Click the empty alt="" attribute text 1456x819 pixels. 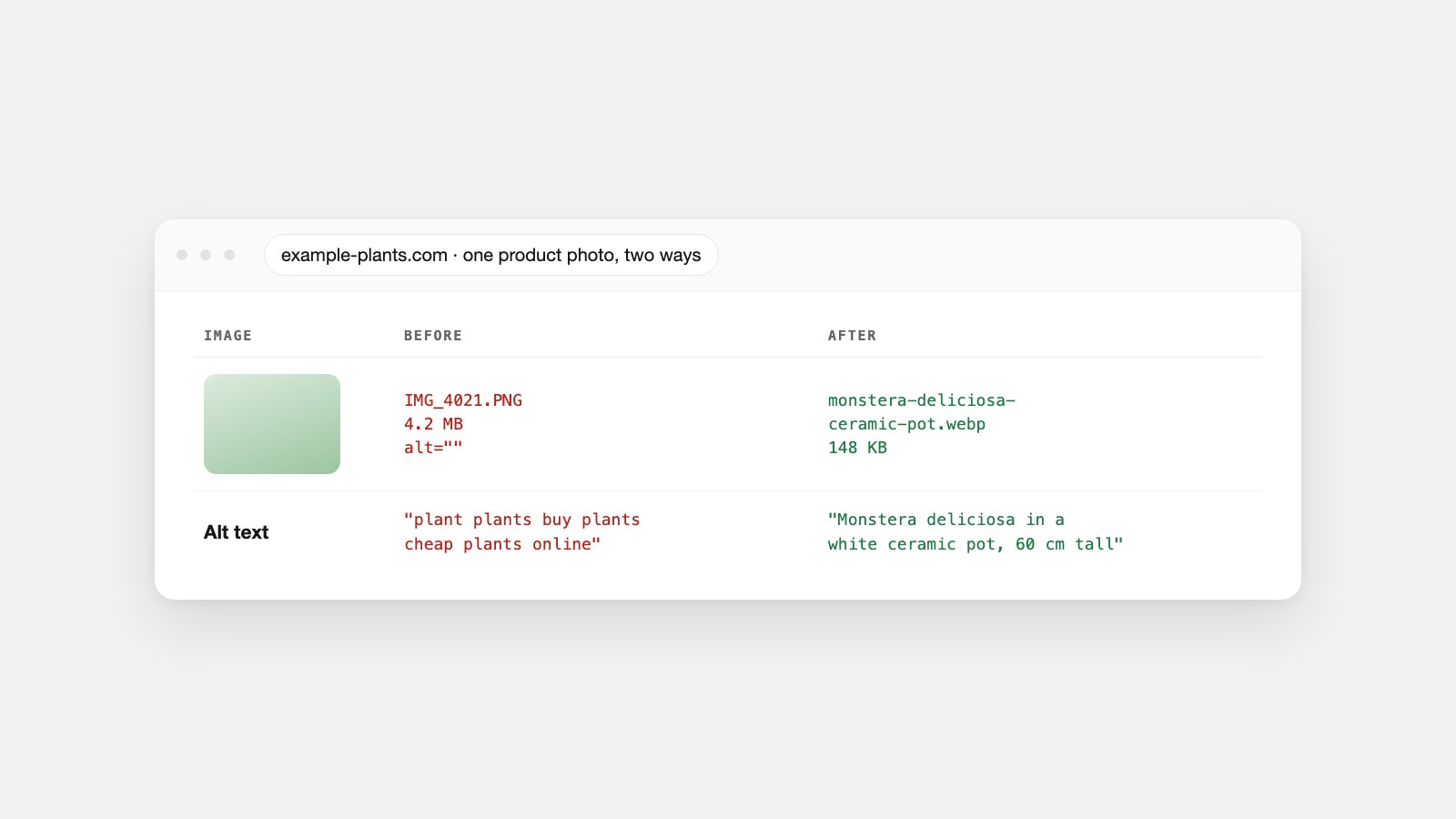[433, 448]
